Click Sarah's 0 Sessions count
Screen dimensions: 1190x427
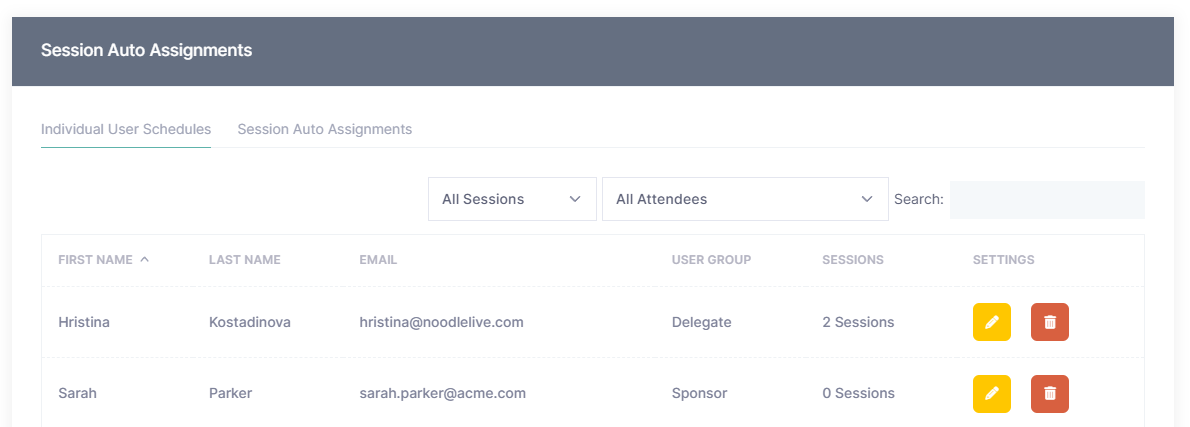pyautogui.click(x=858, y=394)
